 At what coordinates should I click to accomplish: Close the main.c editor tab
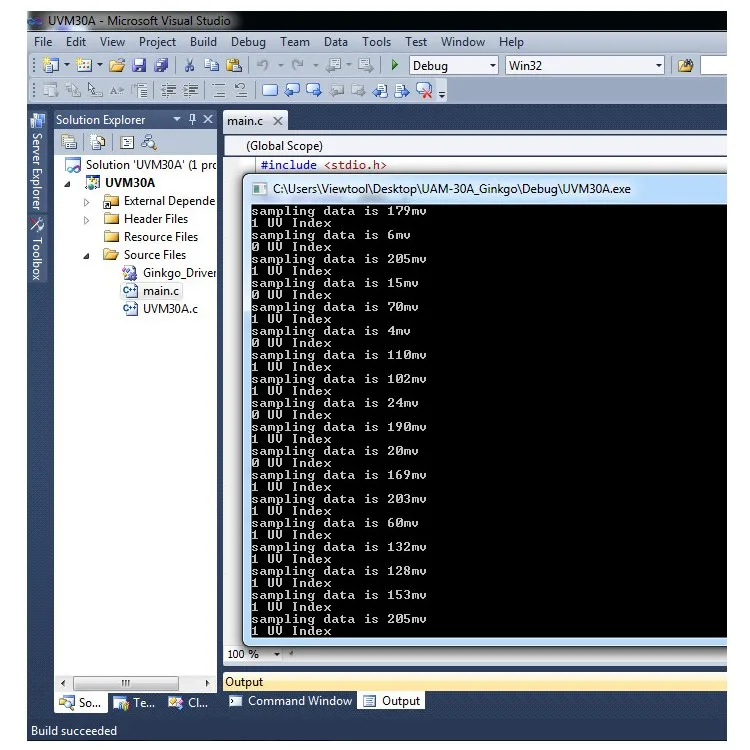pyautogui.click(x=277, y=121)
